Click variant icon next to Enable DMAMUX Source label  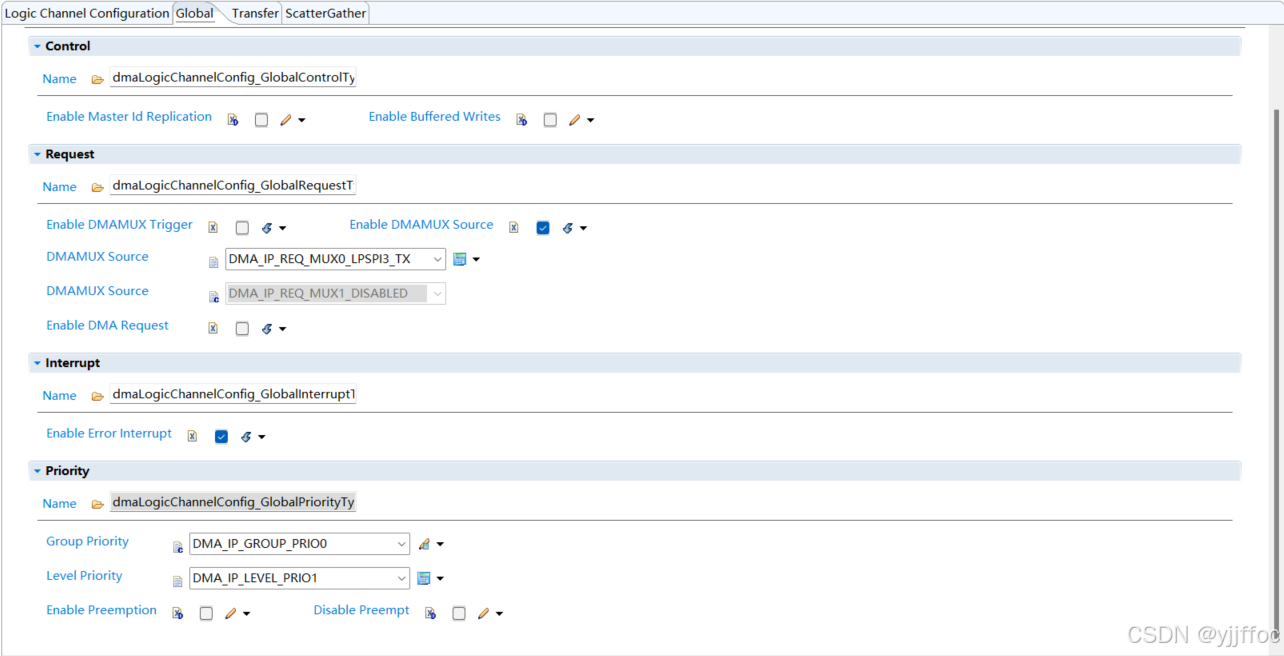pyautogui.click(x=514, y=228)
